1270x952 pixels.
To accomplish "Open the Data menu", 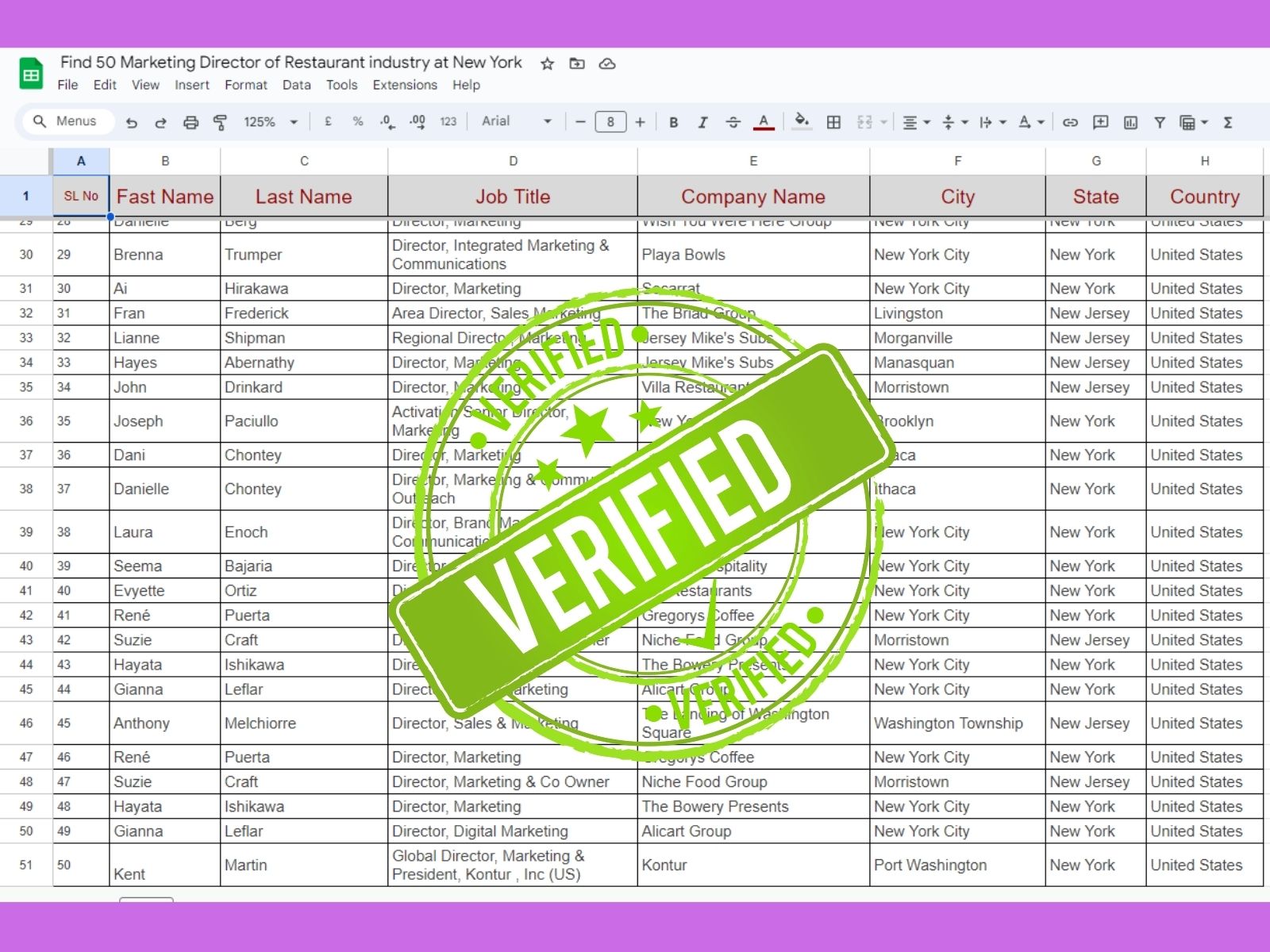I will coord(296,85).
